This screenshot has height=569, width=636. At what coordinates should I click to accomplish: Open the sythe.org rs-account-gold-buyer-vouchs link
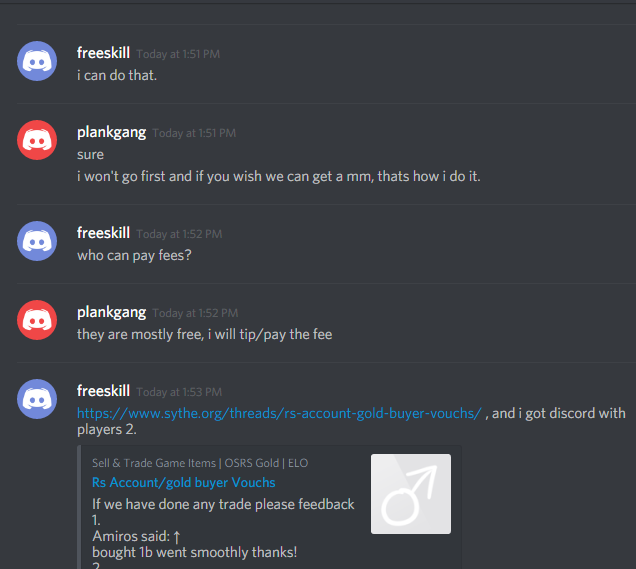[279, 413]
